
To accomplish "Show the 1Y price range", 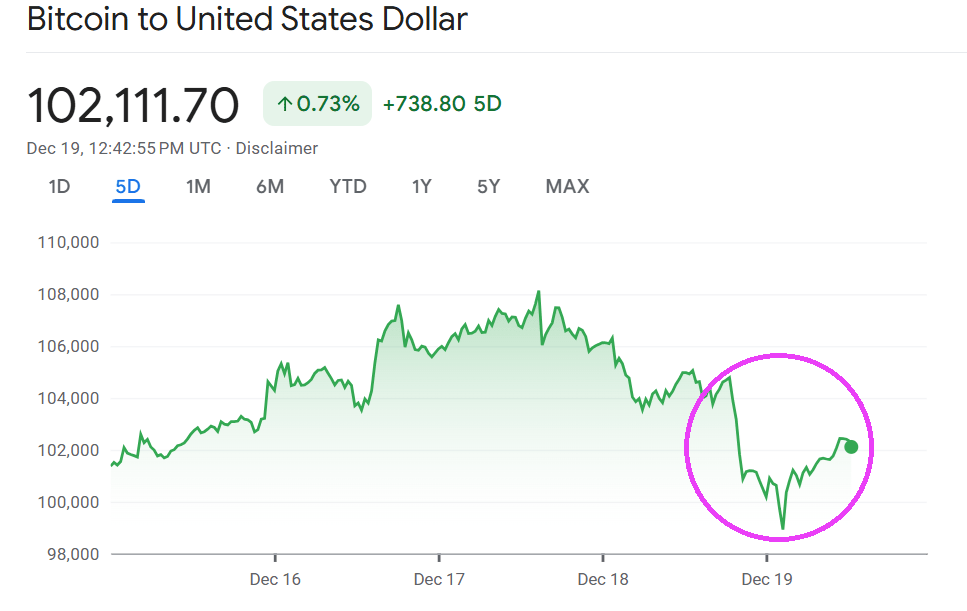I will 421,186.
